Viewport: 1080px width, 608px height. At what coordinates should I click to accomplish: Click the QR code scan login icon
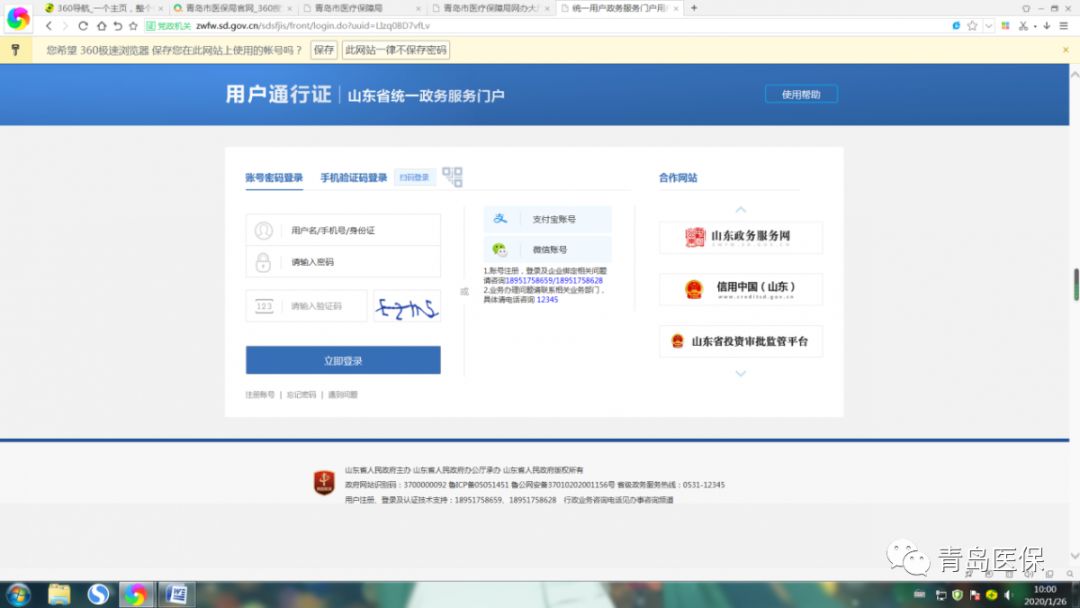pyautogui.click(x=452, y=177)
